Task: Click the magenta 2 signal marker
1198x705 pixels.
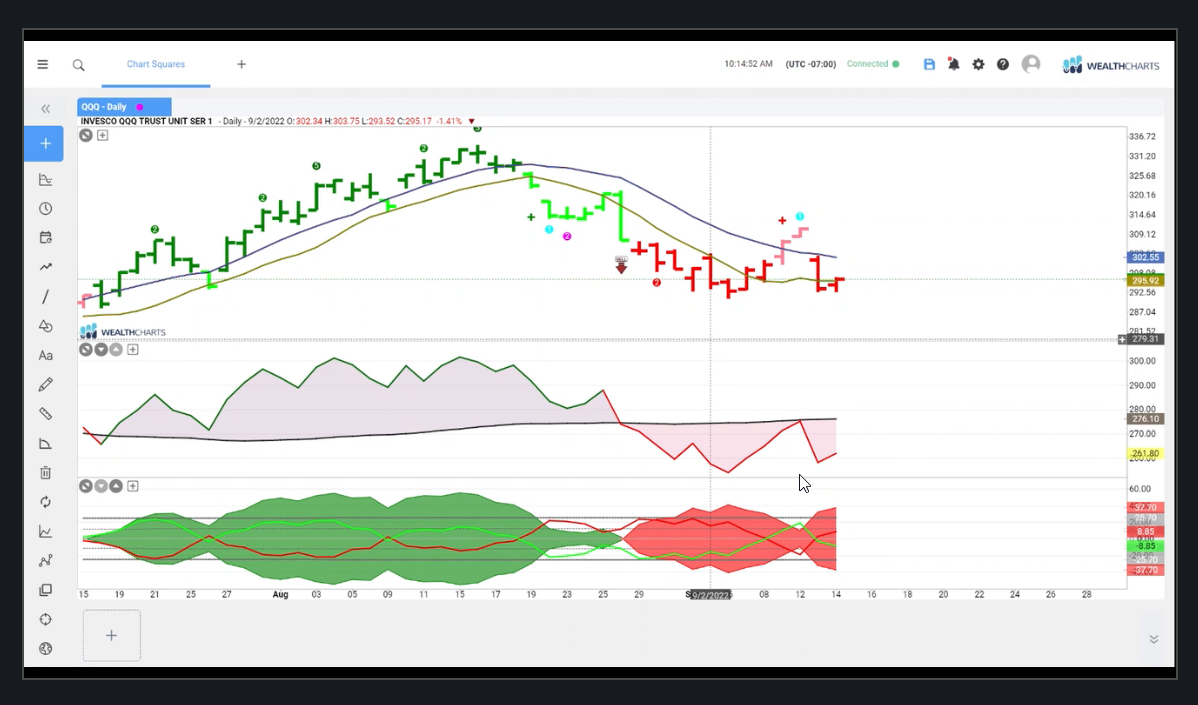Action: [567, 237]
